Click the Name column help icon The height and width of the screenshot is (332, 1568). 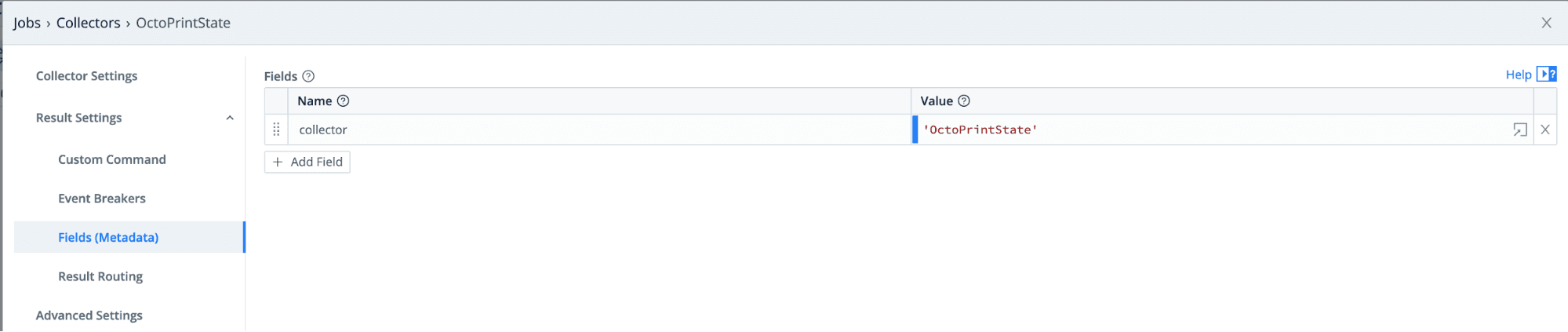[343, 101]
